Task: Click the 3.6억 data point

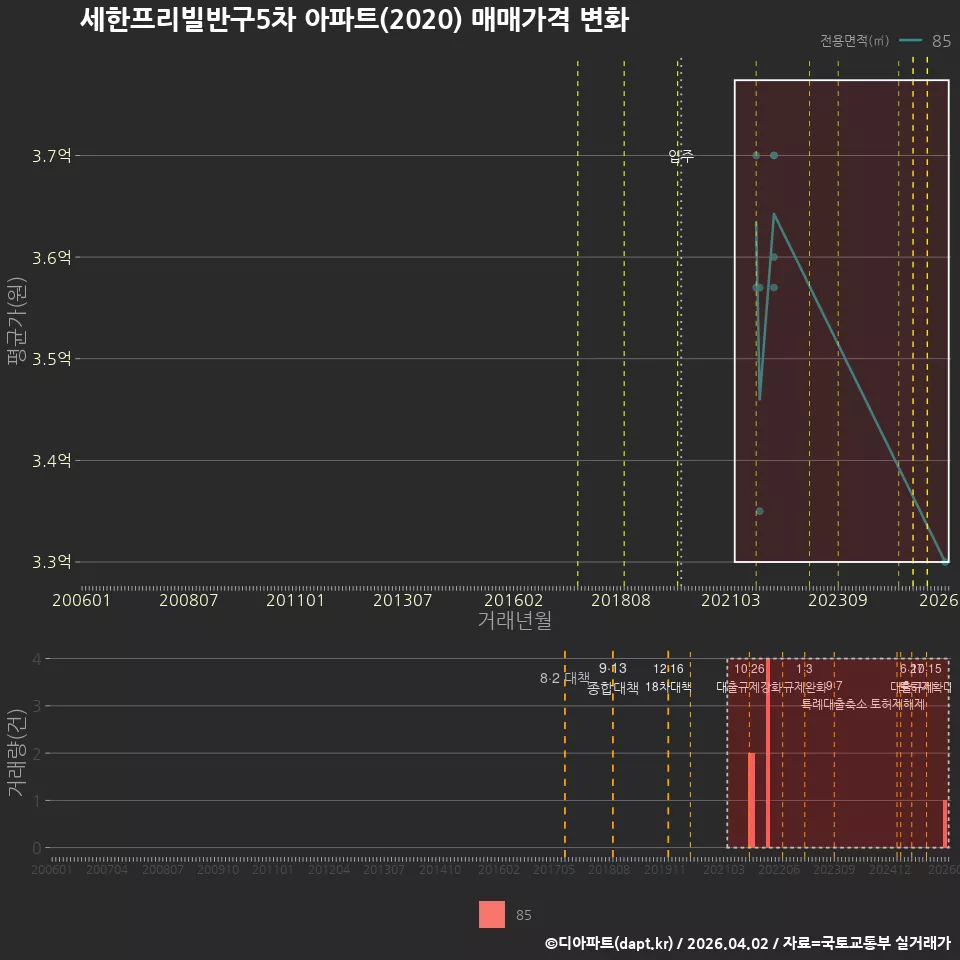Action: pyautogui.click(x=774, y=257)
